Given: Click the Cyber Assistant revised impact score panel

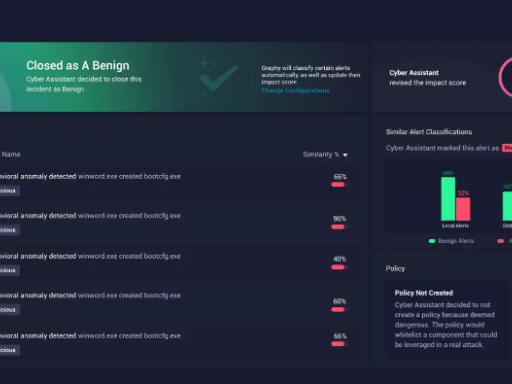Looking at the screenshot, I should 442,77.
